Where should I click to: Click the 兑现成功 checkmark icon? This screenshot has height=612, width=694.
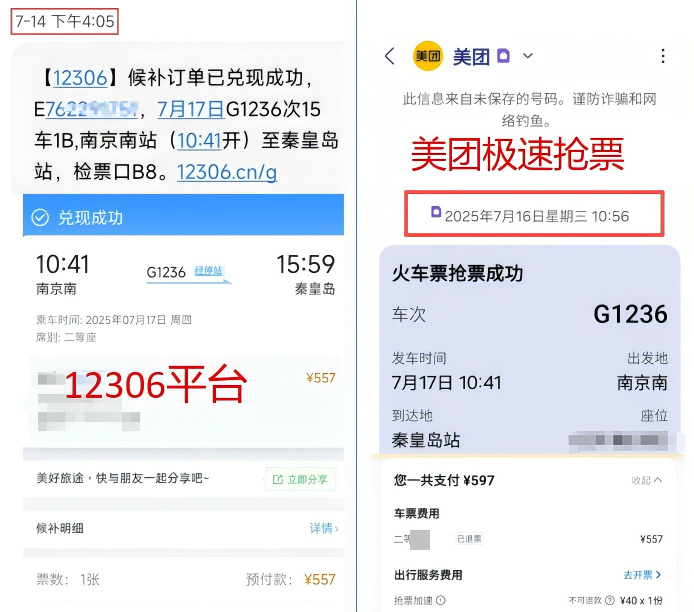40,218
